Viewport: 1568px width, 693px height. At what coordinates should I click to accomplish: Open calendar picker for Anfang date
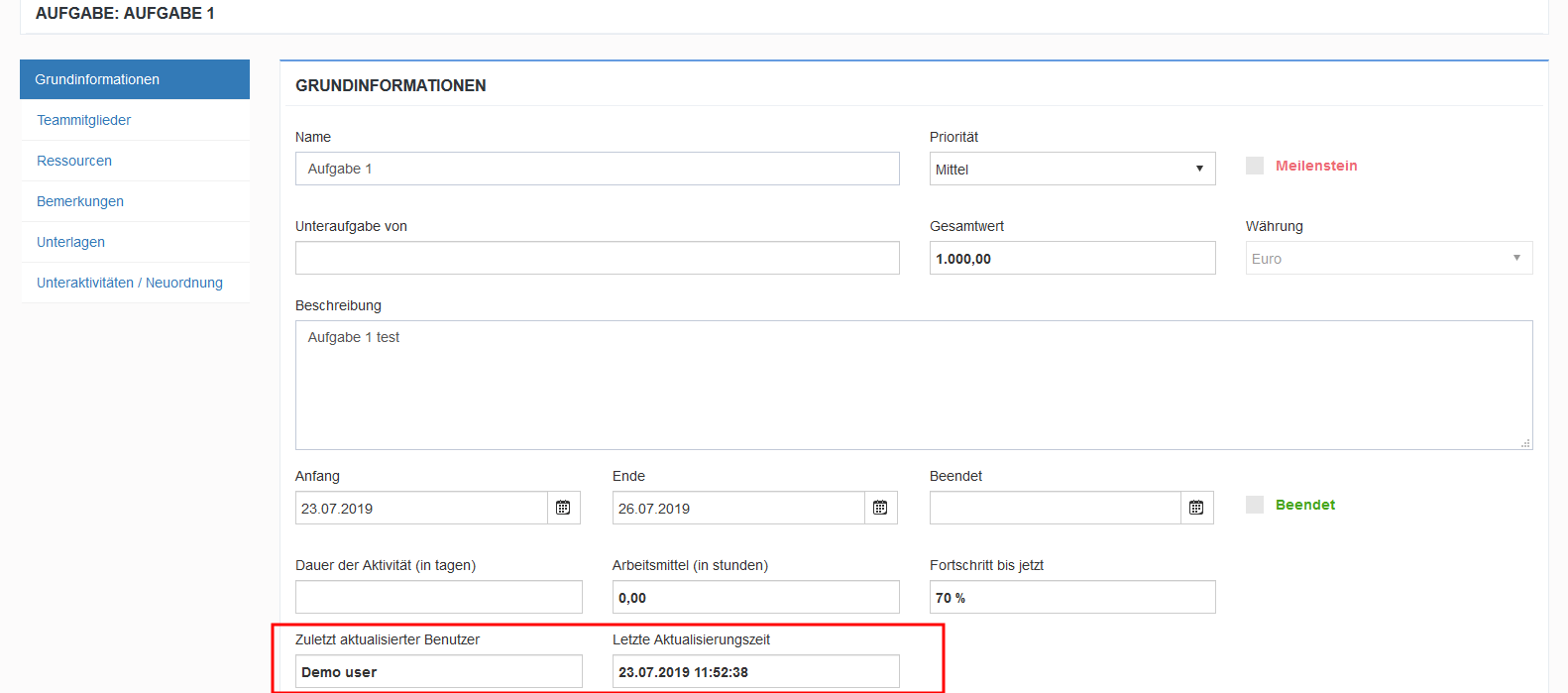(x=563, y=508)
